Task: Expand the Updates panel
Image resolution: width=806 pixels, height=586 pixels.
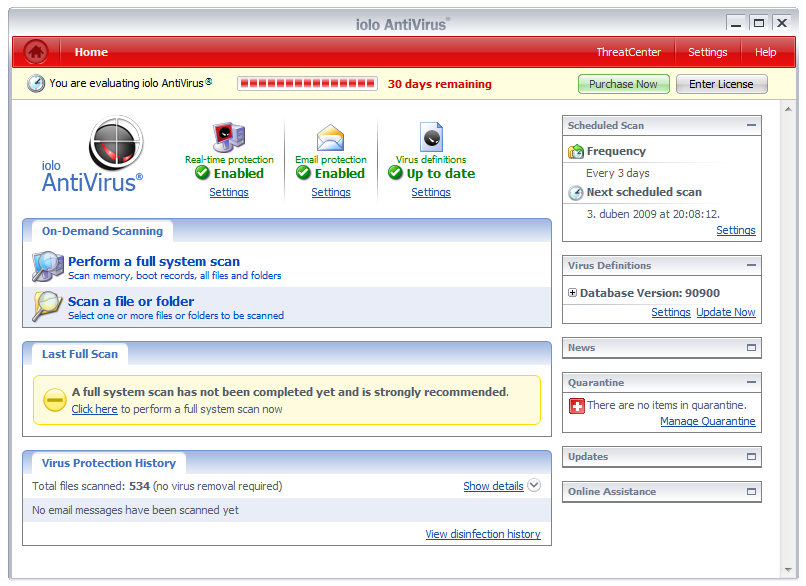Action: (751, 456)
